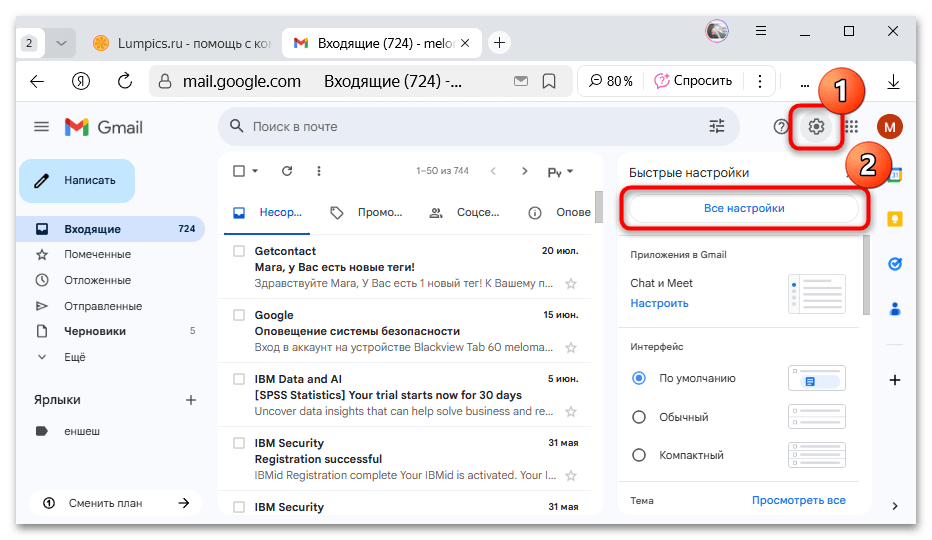Open the account avatar with letter M
This screenshot has width=932, height=540.
889,127
